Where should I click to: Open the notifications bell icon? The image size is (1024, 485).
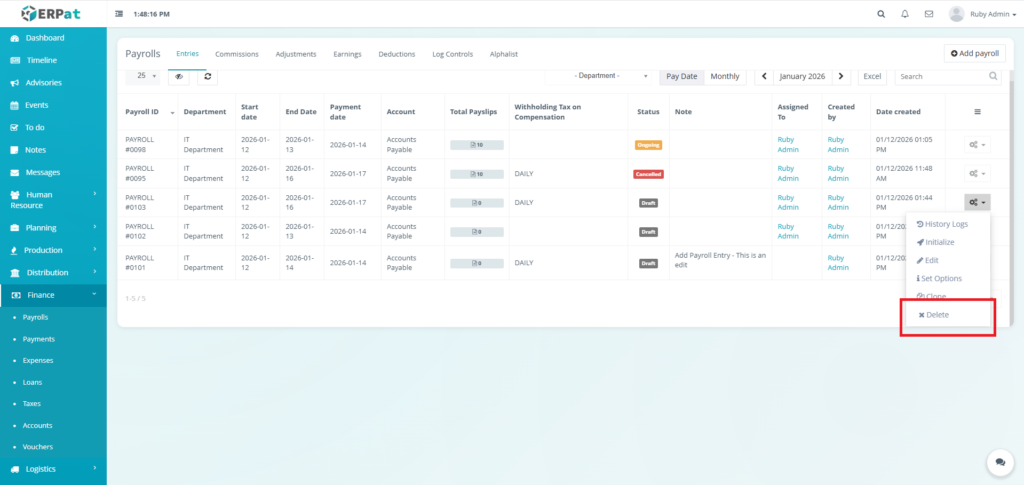point(905,14)
